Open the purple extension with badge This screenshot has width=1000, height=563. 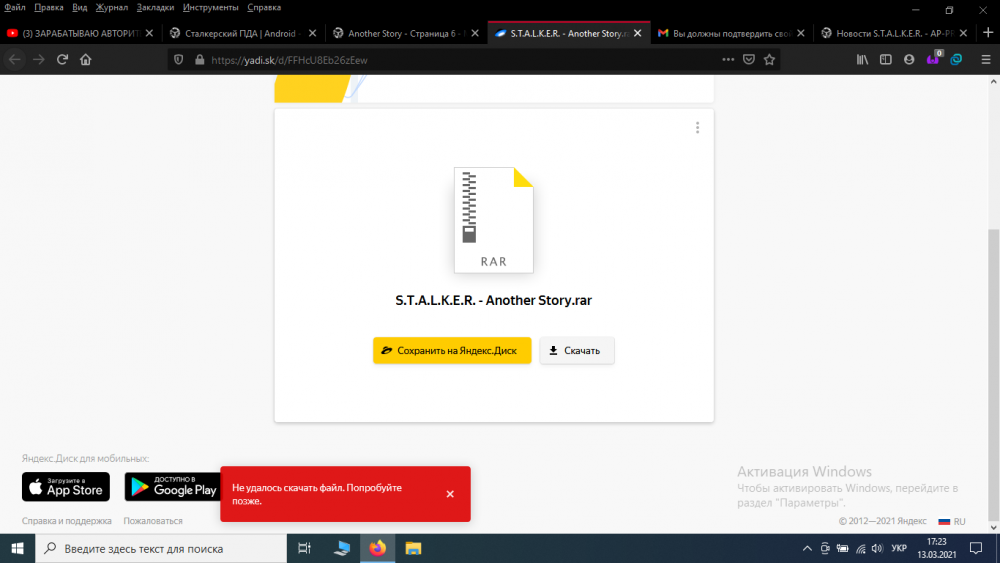[x=933, y=59]
